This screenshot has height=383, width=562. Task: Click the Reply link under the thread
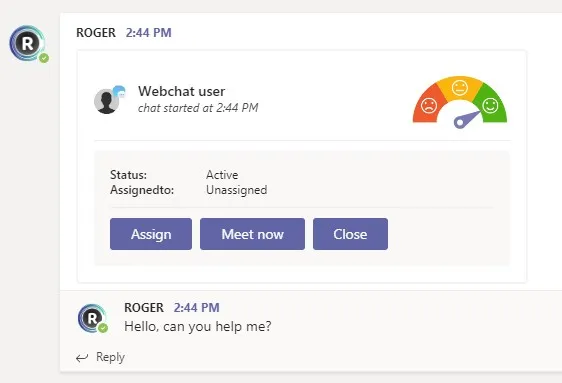(110, 357)
